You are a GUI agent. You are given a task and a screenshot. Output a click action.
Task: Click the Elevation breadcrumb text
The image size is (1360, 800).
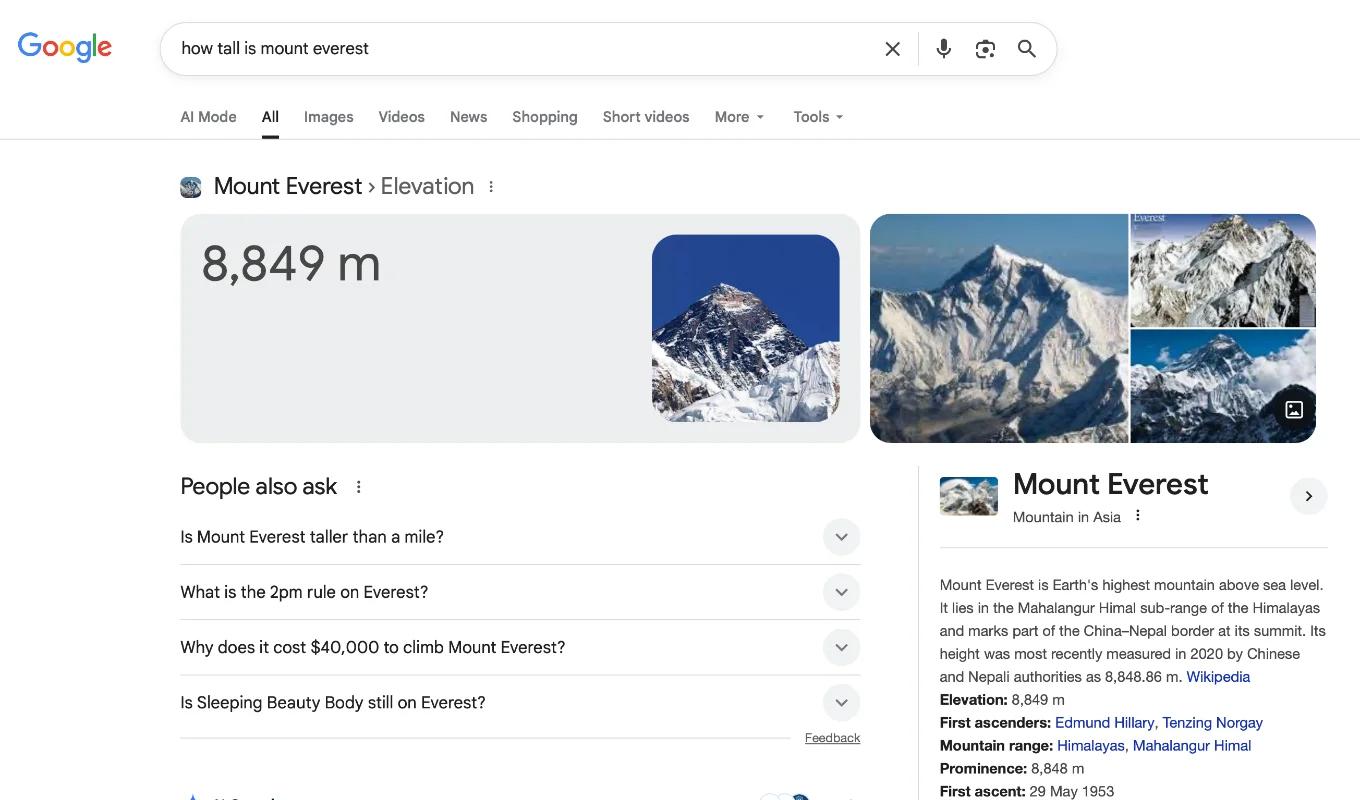point(427,187)
